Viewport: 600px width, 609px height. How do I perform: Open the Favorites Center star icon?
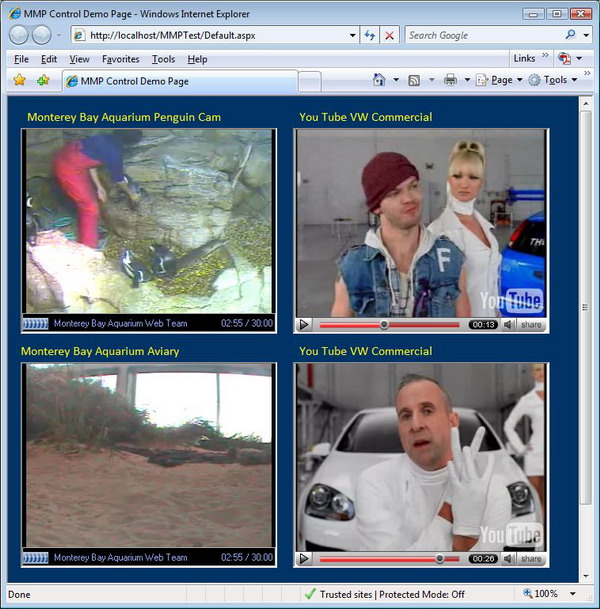(19, 80)
